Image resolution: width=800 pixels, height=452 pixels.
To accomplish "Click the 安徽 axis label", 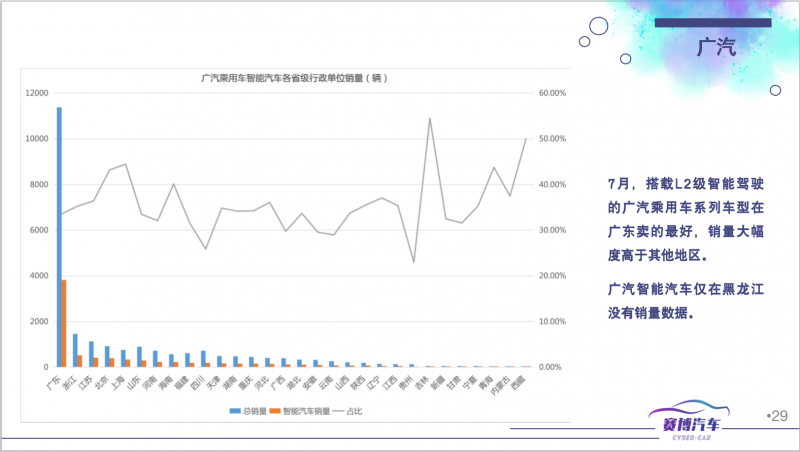I will [310, 383].
